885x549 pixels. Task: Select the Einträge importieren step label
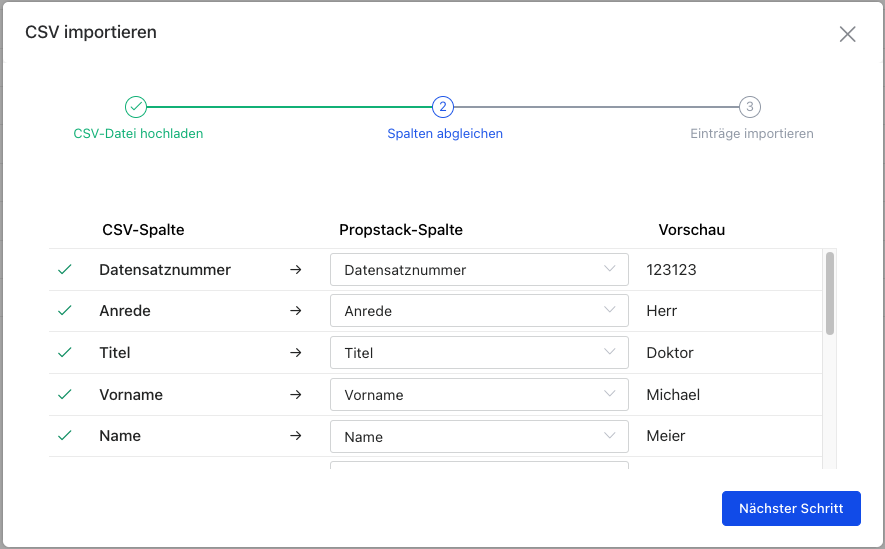pos(752,134)
